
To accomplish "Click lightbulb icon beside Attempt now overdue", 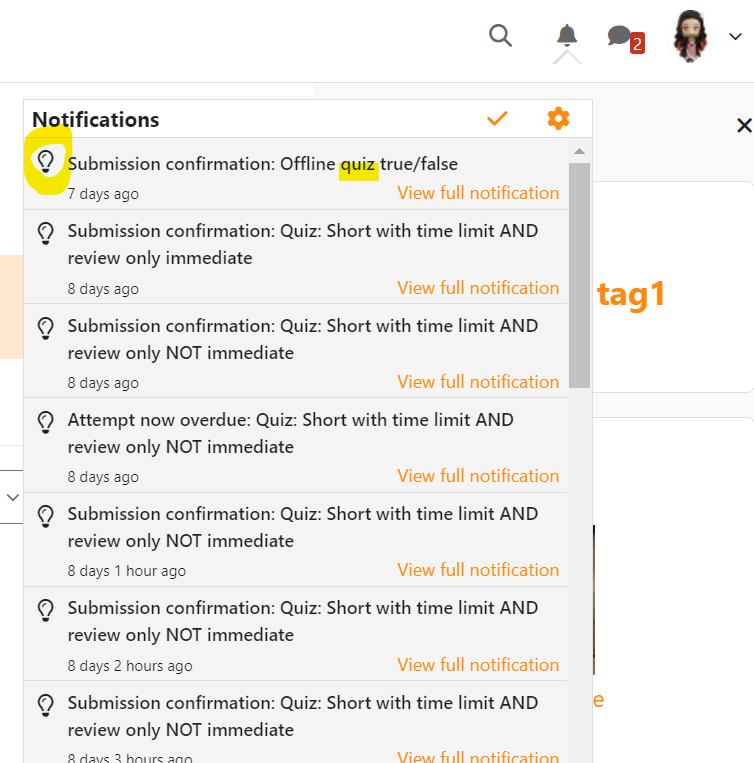I will pyautogui.click(x=46, y=422).
